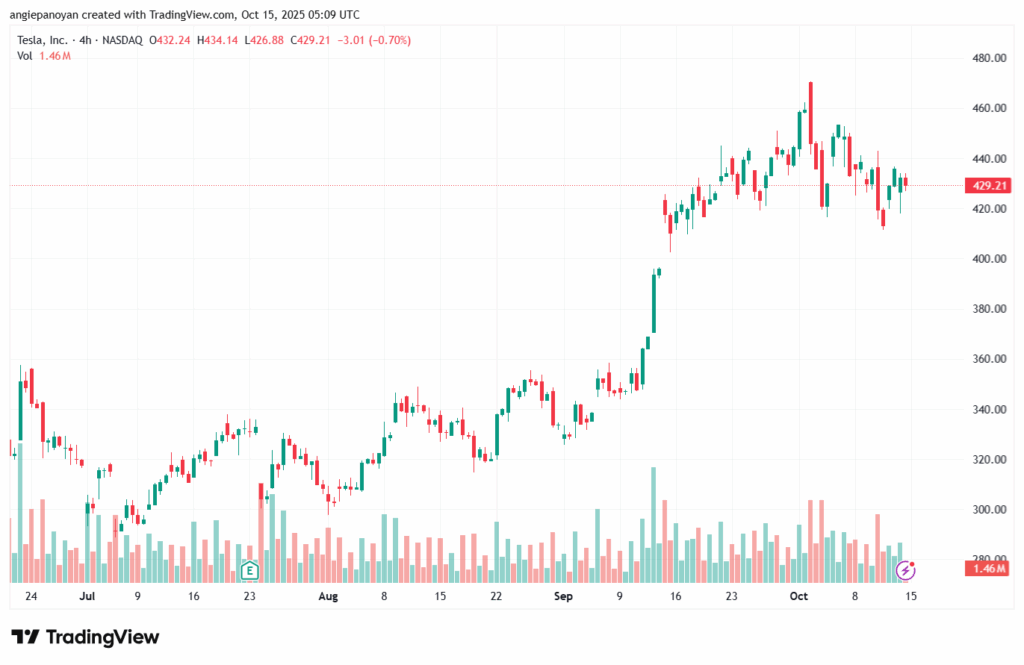Click the open price O432.24 value

point(170,40)
